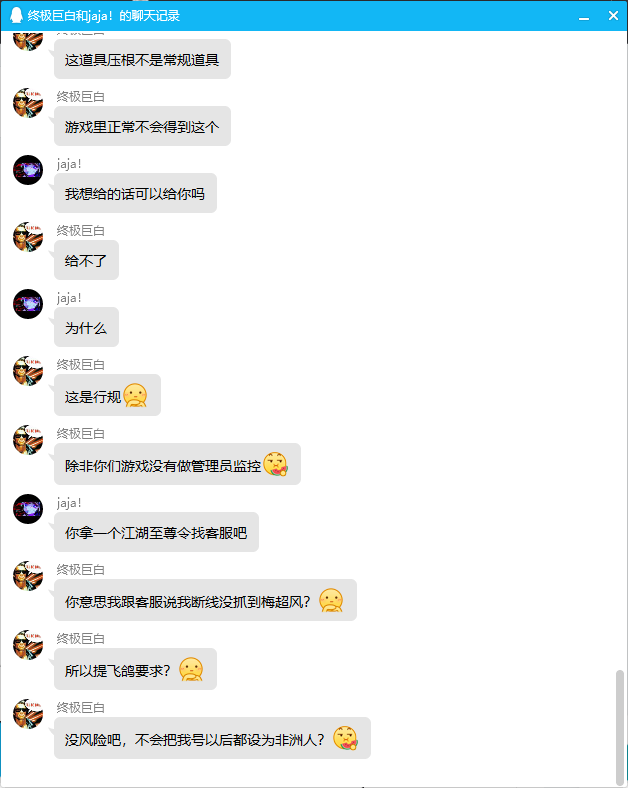Click the '给不了' message bubble

tap(86, 260)
